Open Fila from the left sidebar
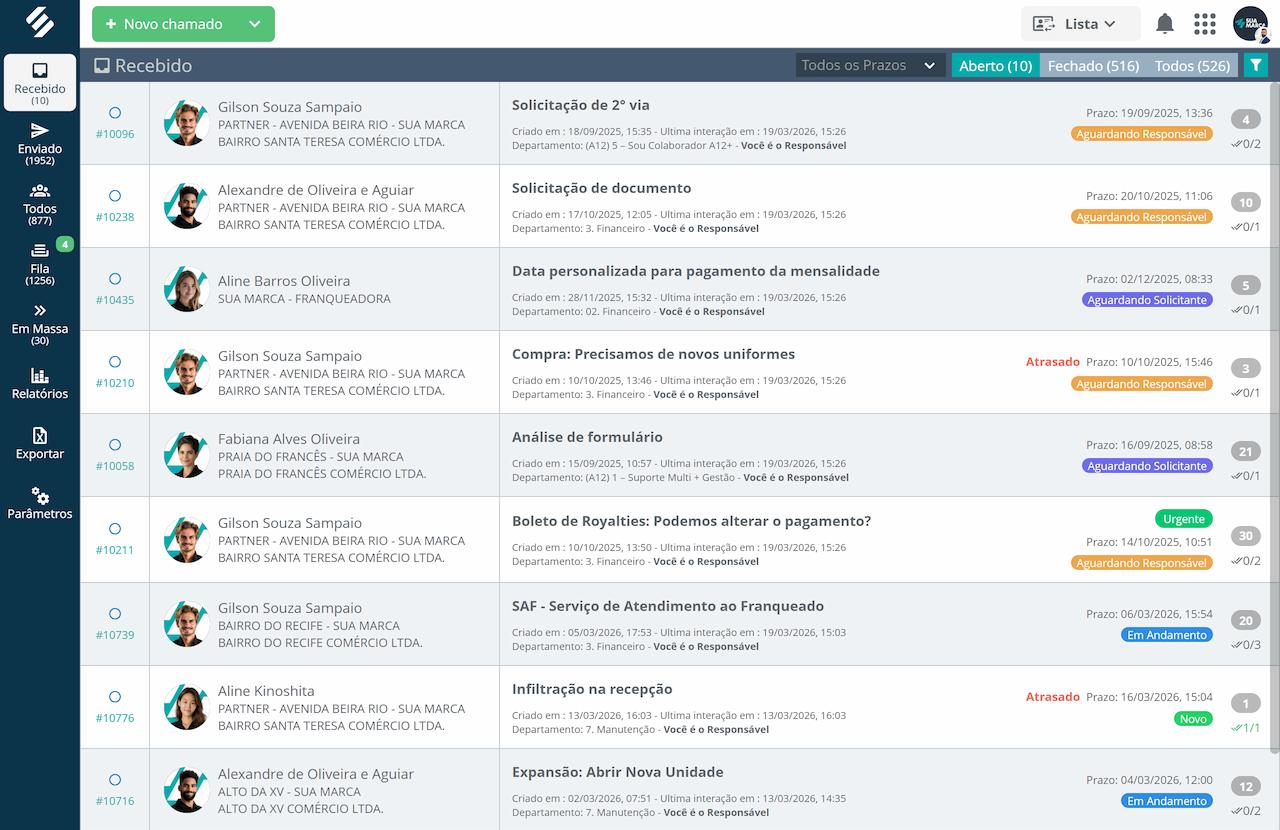1280x830 pixels. (38, 258)
